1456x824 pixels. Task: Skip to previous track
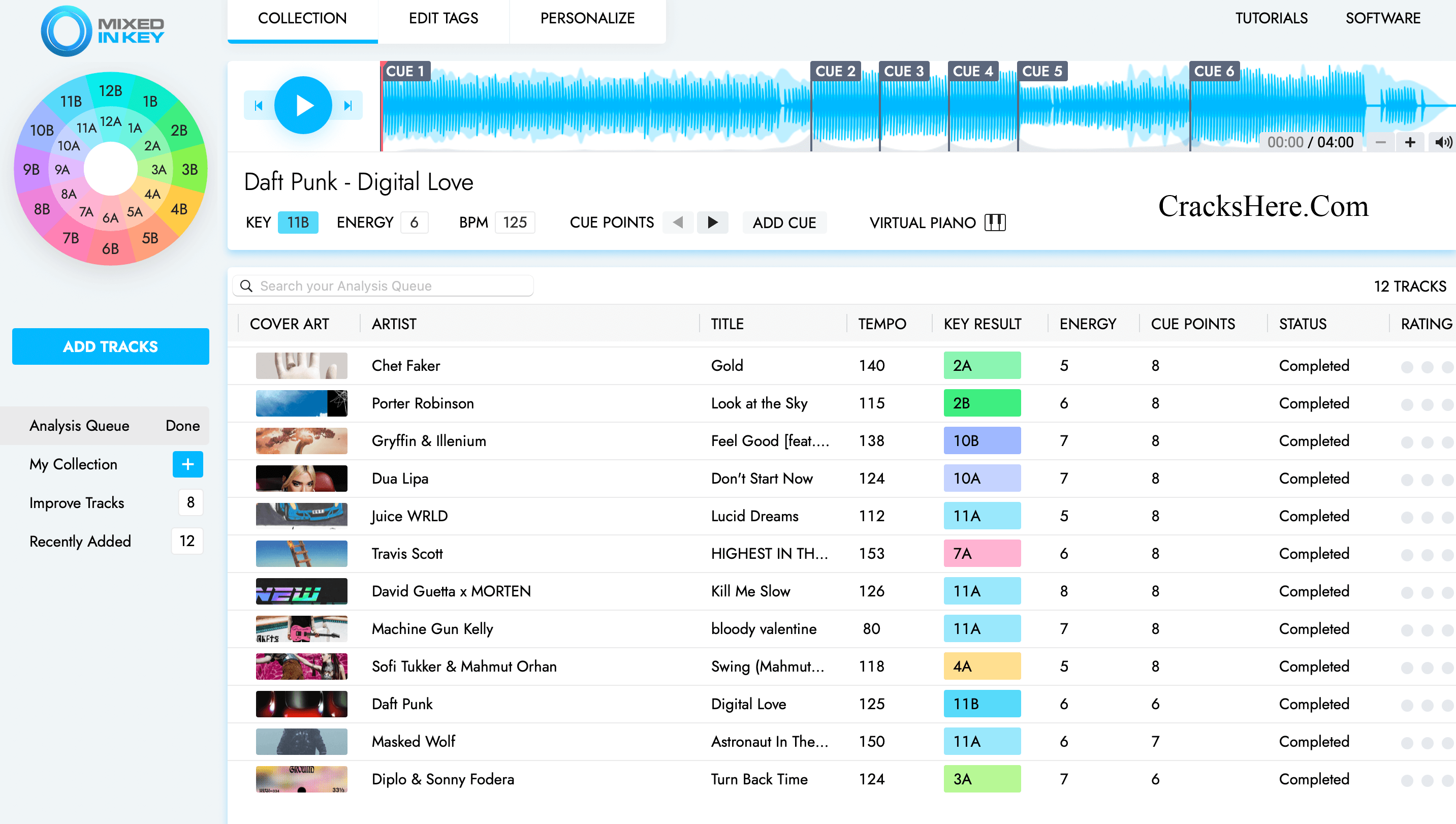point(259,106)
